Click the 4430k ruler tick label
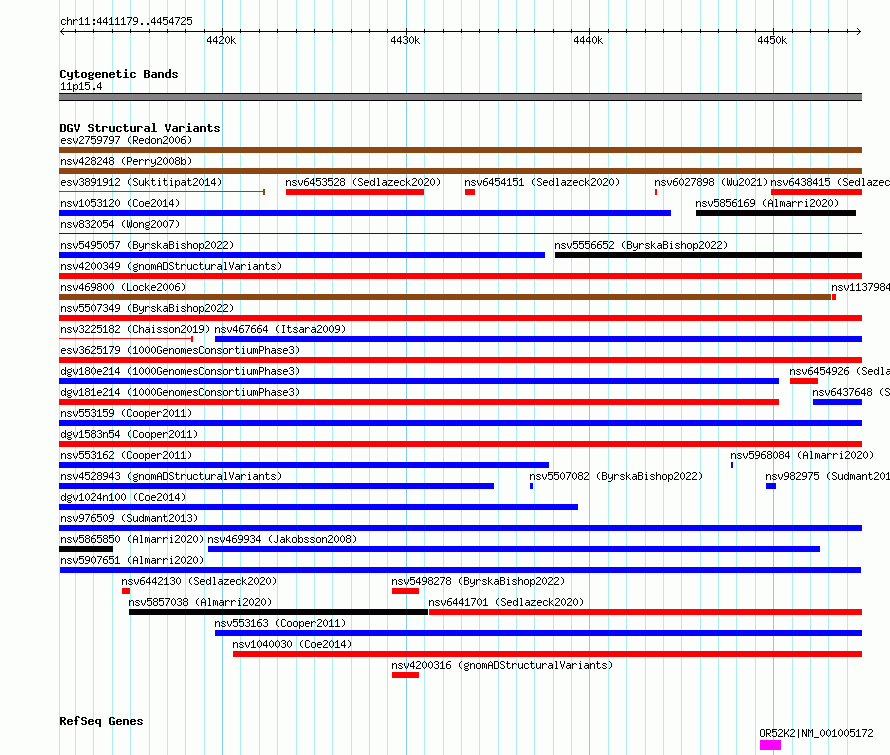The width and height of the screenshot is (890, 755). tap(405, 40)
